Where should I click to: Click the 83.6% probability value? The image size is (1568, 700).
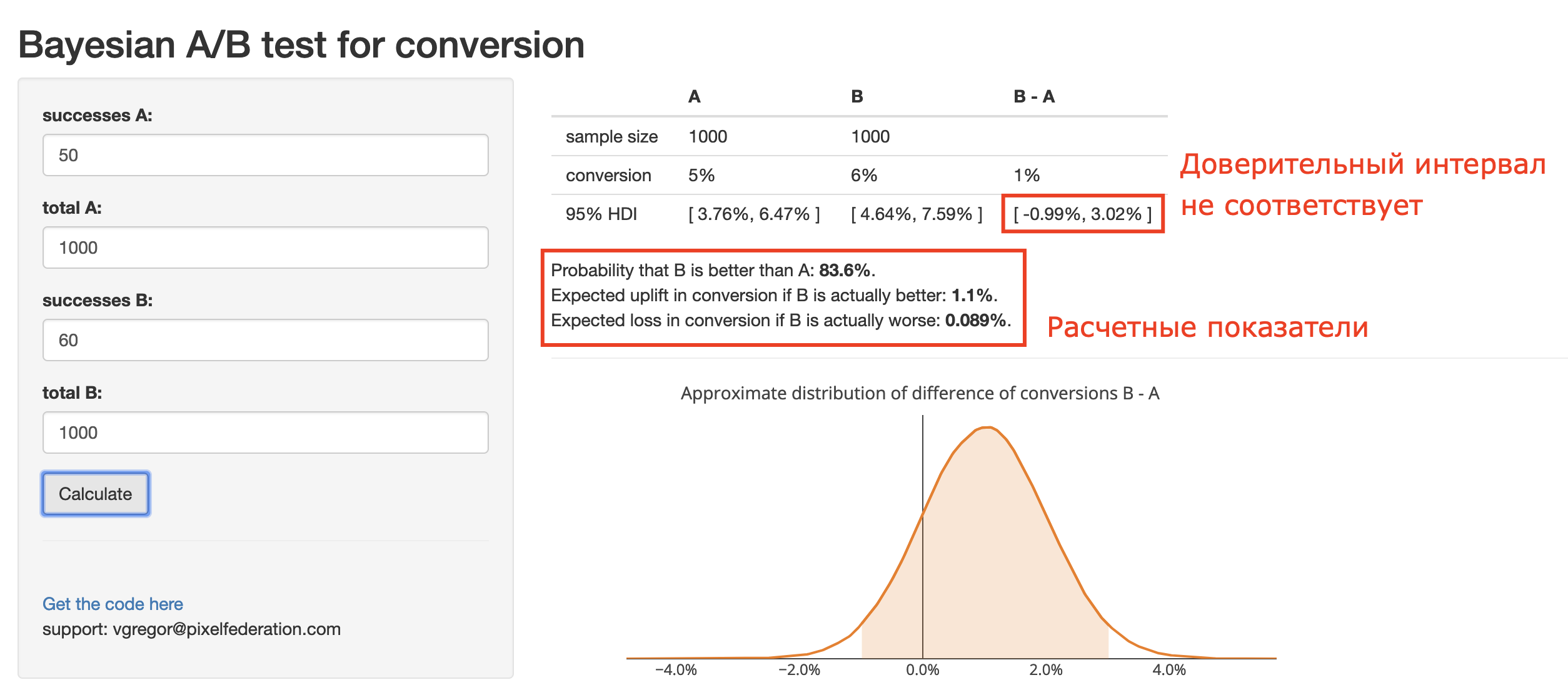coord(845,271)
